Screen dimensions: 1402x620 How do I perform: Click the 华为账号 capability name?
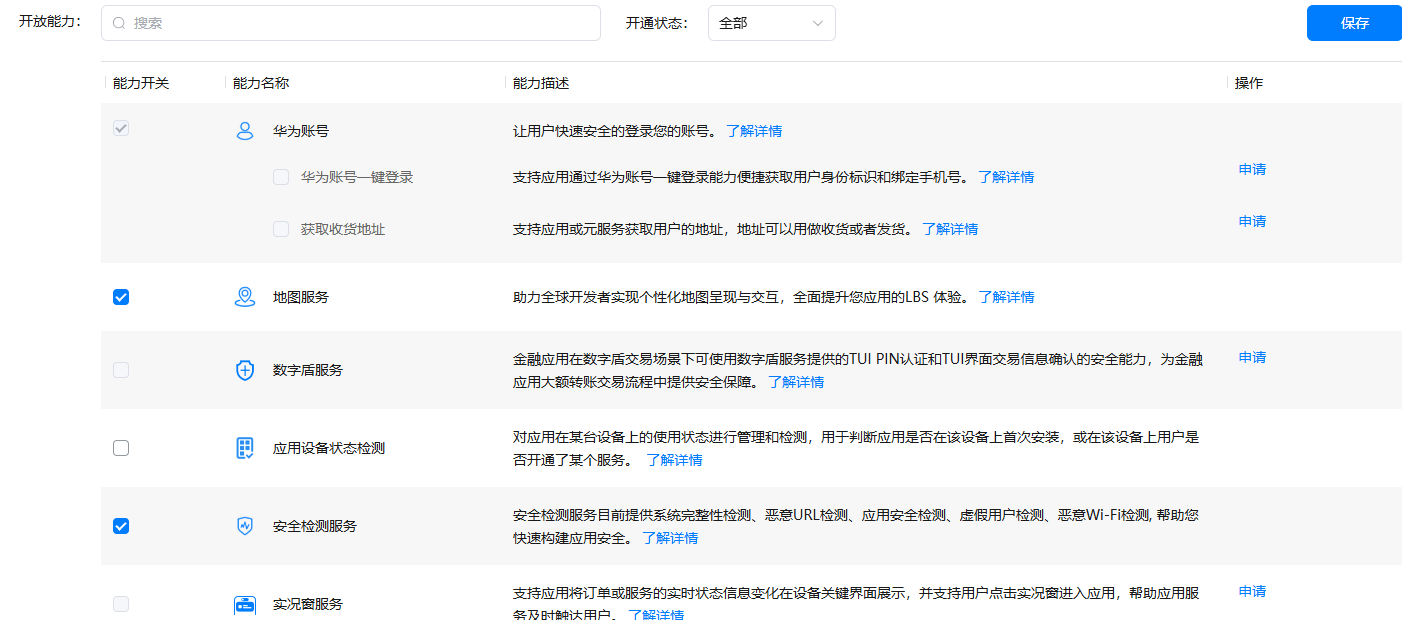(x=301, y=131)
